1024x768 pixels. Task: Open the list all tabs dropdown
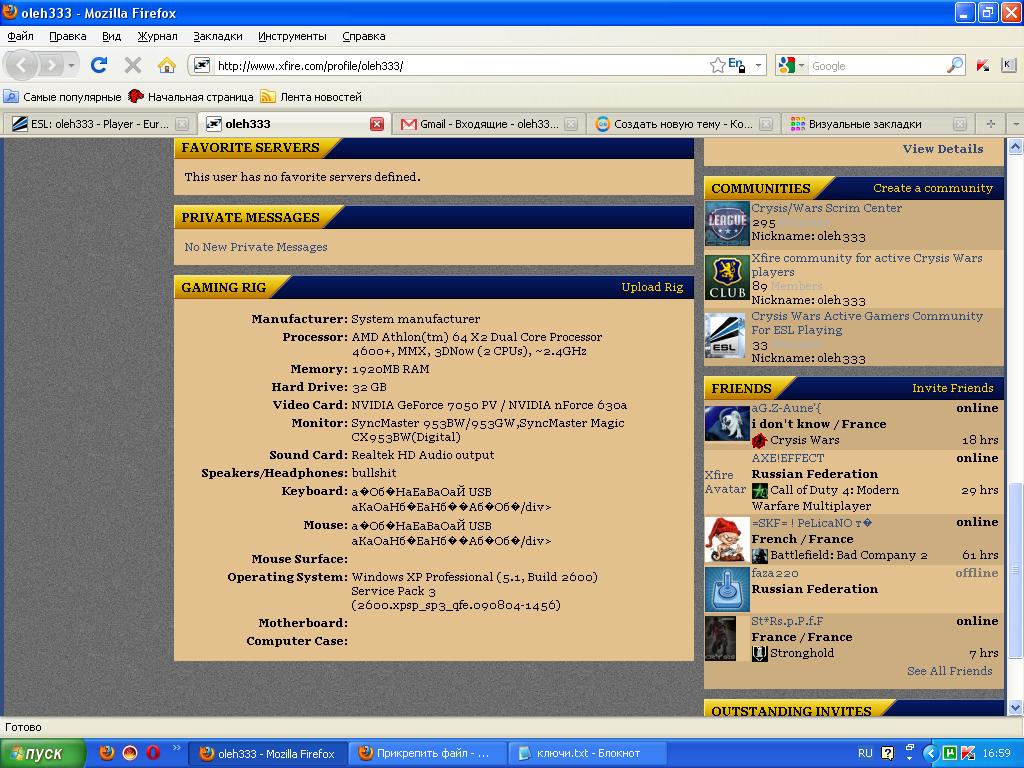pyautogui.click(x=1016, y=124)
